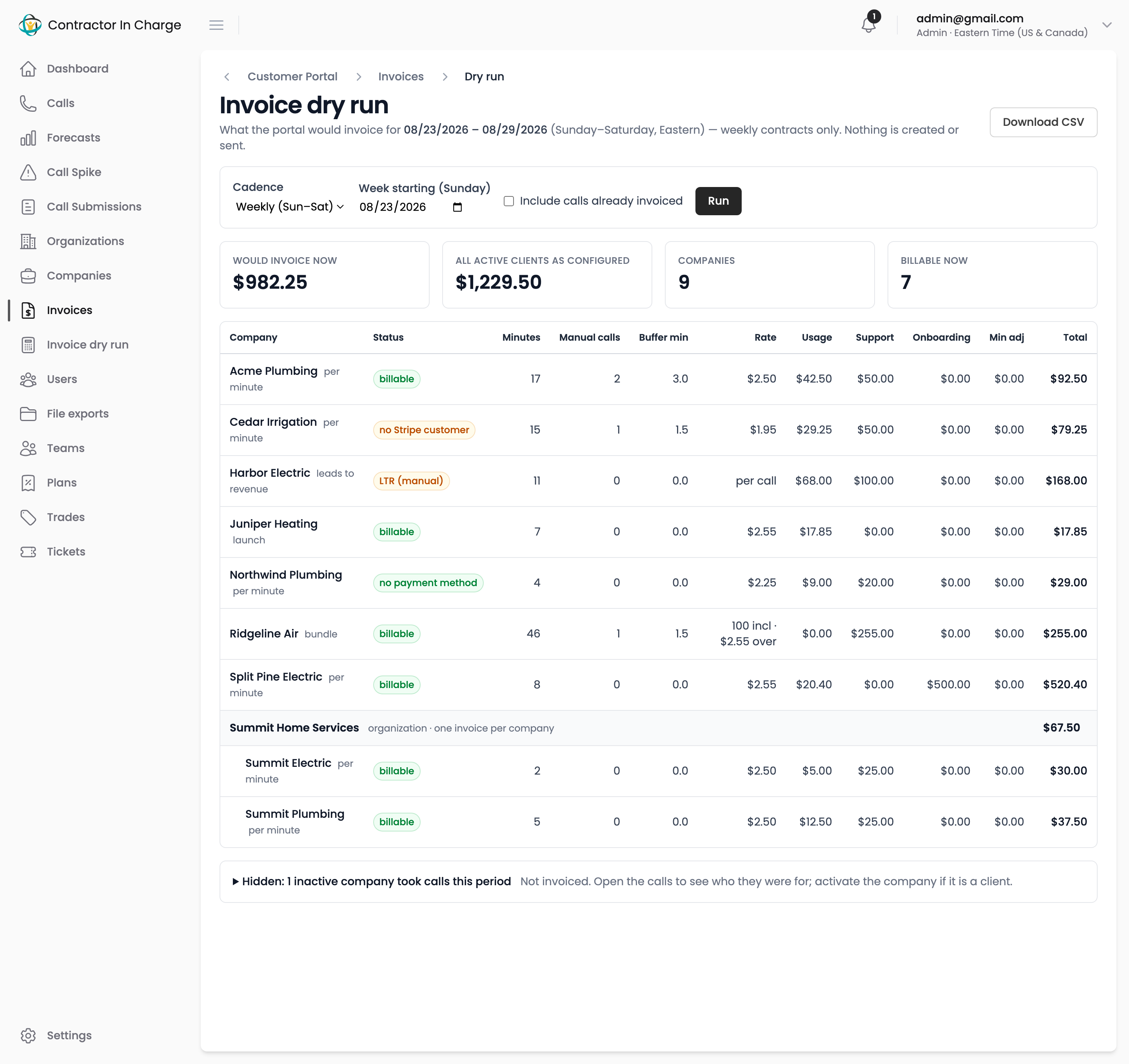Click Download CSV button

1043,122
